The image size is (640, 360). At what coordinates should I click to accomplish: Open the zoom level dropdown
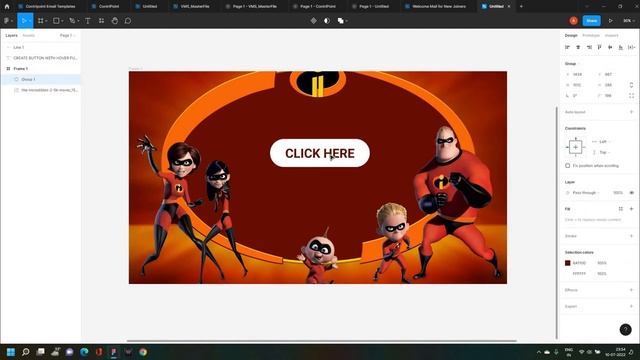628,21
